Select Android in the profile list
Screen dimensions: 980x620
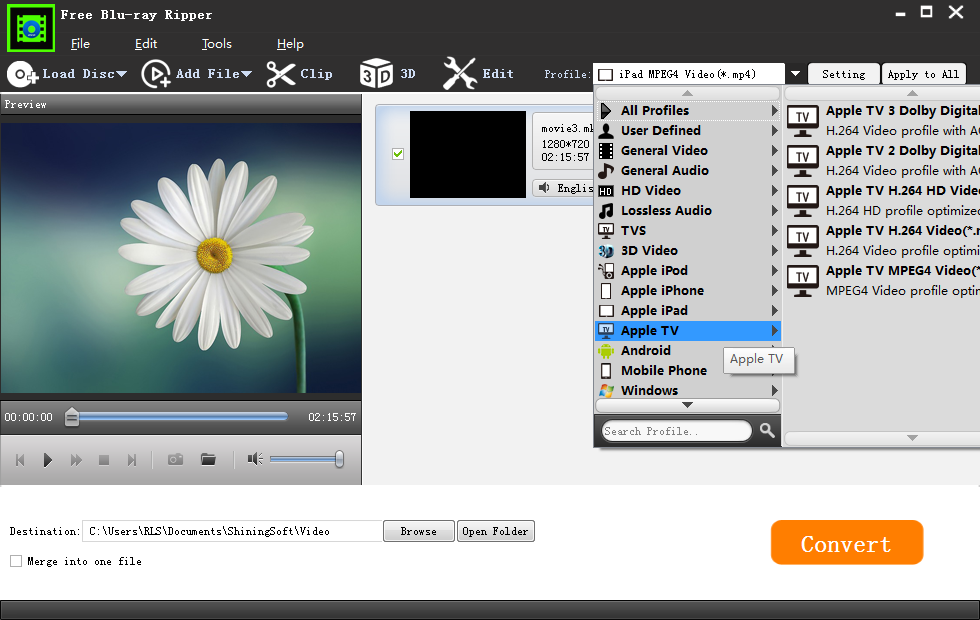pos(646,350)
